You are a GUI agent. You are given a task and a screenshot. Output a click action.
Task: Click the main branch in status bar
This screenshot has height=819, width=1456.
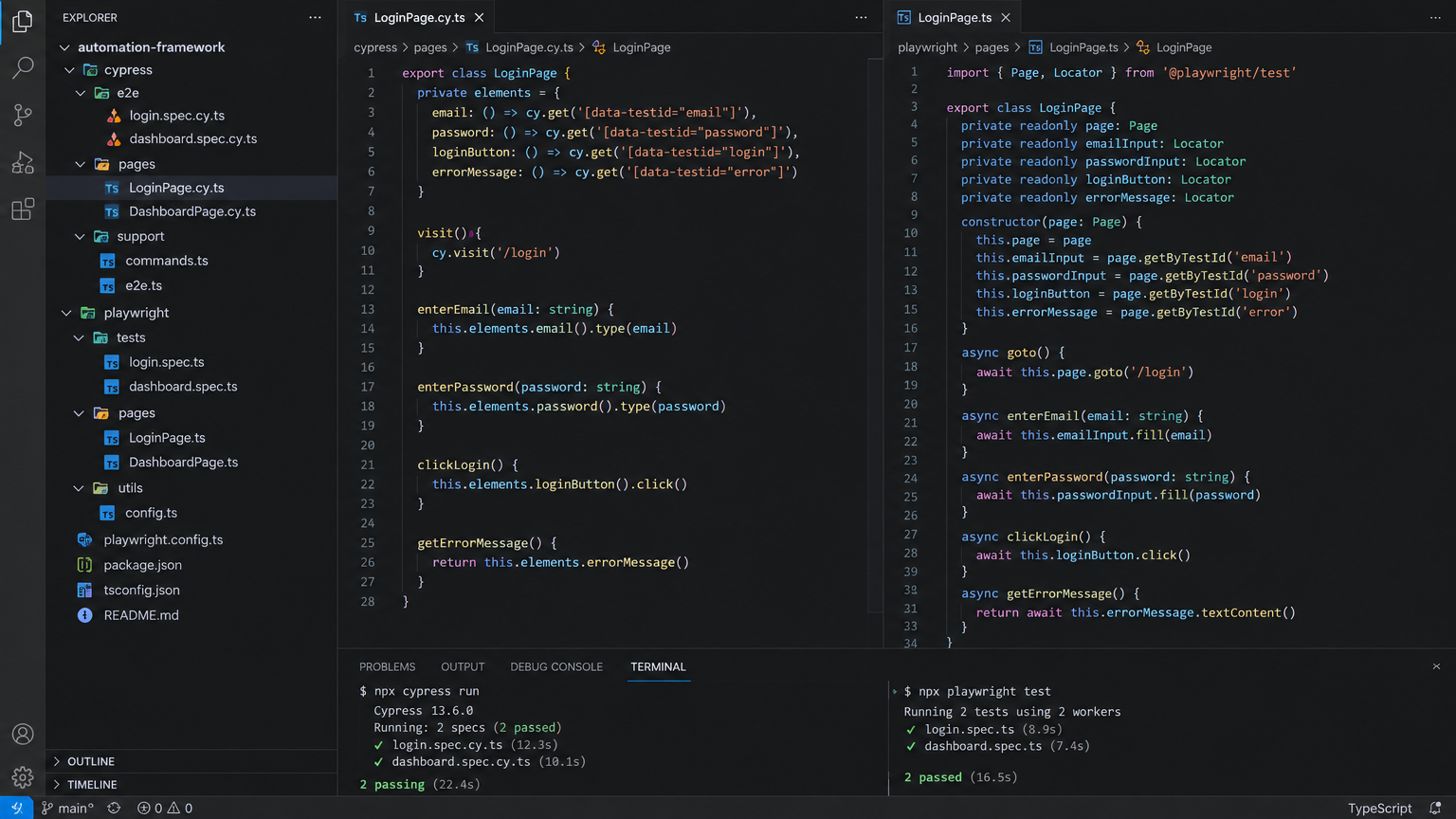point(67,808)
